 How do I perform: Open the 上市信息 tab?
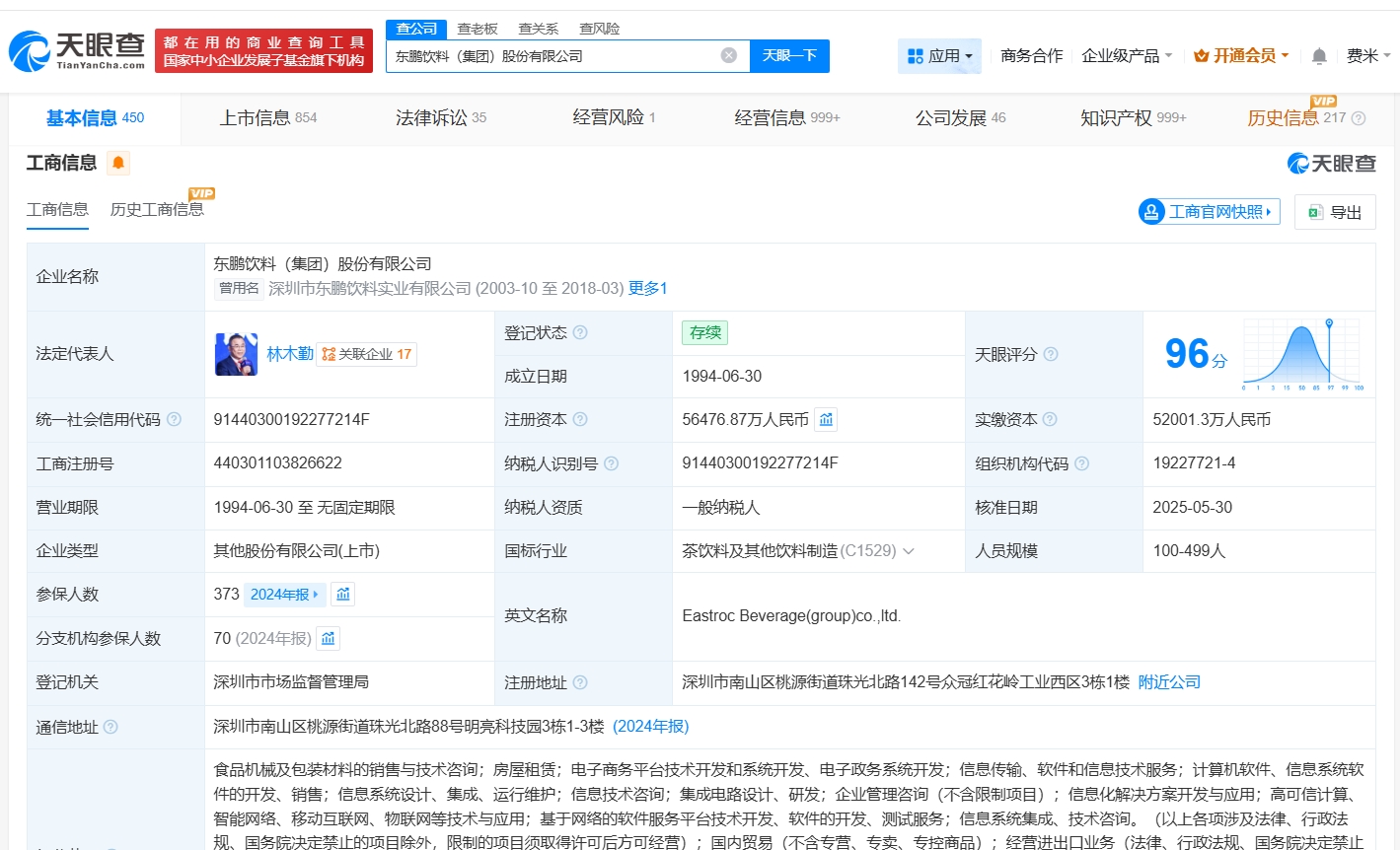[268, 118]
